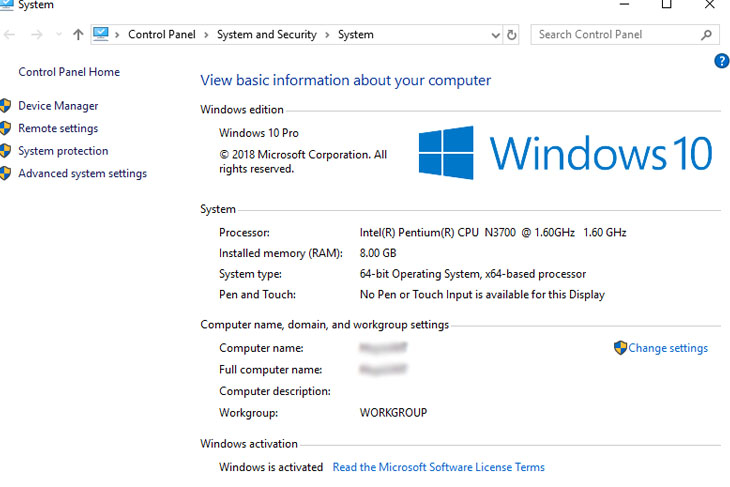Refresh the address bar location
This screenshot has height=487, width=730.
(512, 35)
